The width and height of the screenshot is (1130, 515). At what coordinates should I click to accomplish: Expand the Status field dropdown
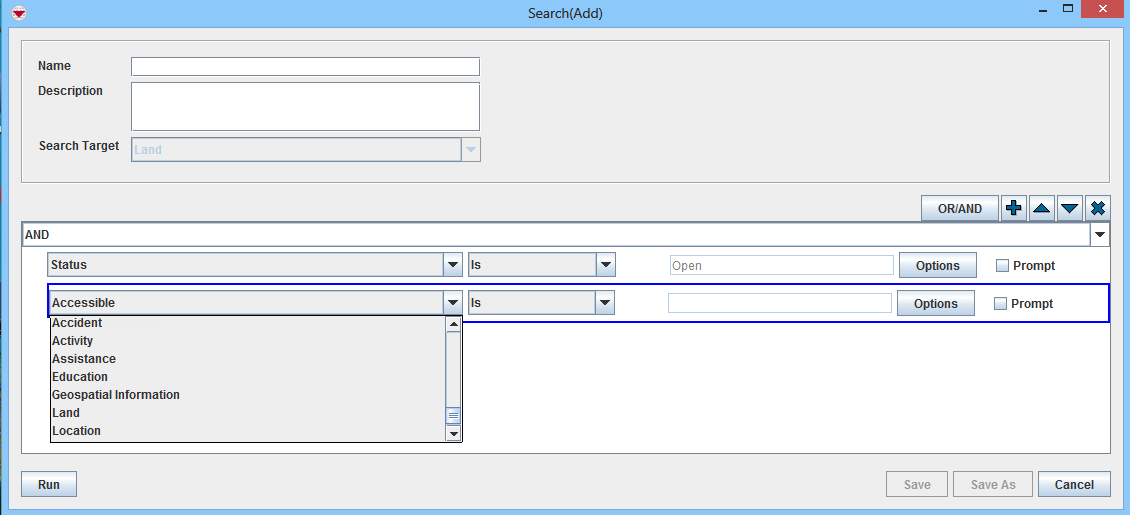point(452,265)
